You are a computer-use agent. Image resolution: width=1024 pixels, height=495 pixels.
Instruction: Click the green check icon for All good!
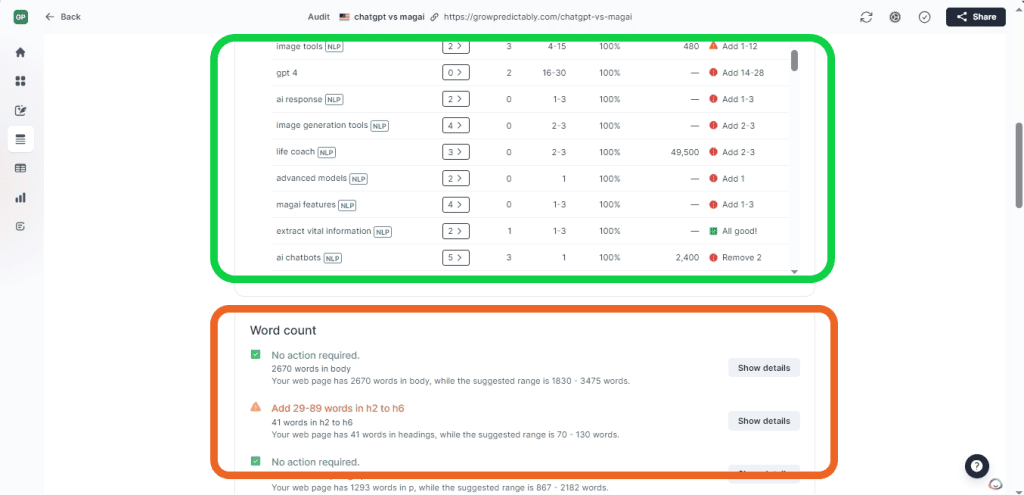(713, 231)
